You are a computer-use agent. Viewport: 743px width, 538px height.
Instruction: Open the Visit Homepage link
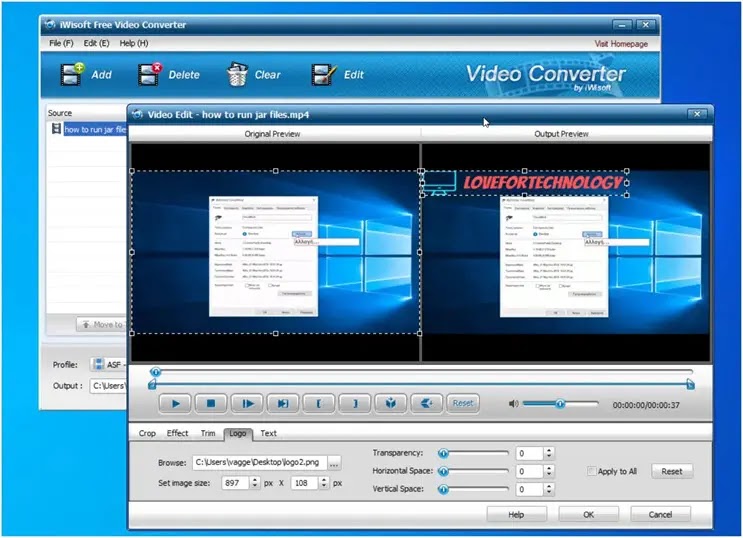(x=621, y=44)
